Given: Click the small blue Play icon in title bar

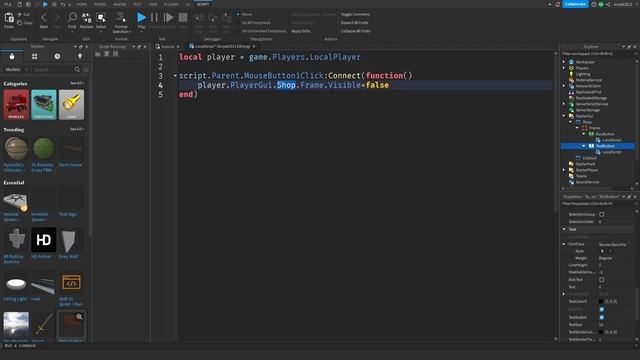Looking at the screenshot, I should [x=45, y=4].
